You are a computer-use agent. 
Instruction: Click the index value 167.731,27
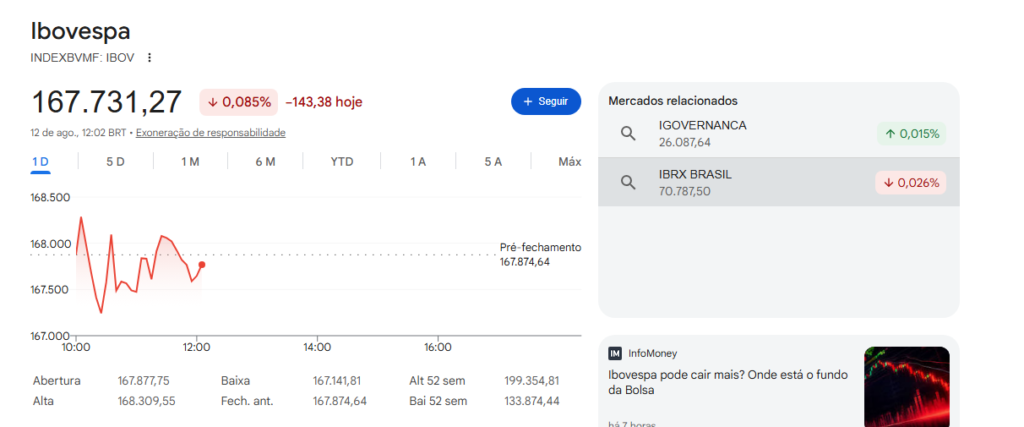pyautogui.click(x=106, y=102)
